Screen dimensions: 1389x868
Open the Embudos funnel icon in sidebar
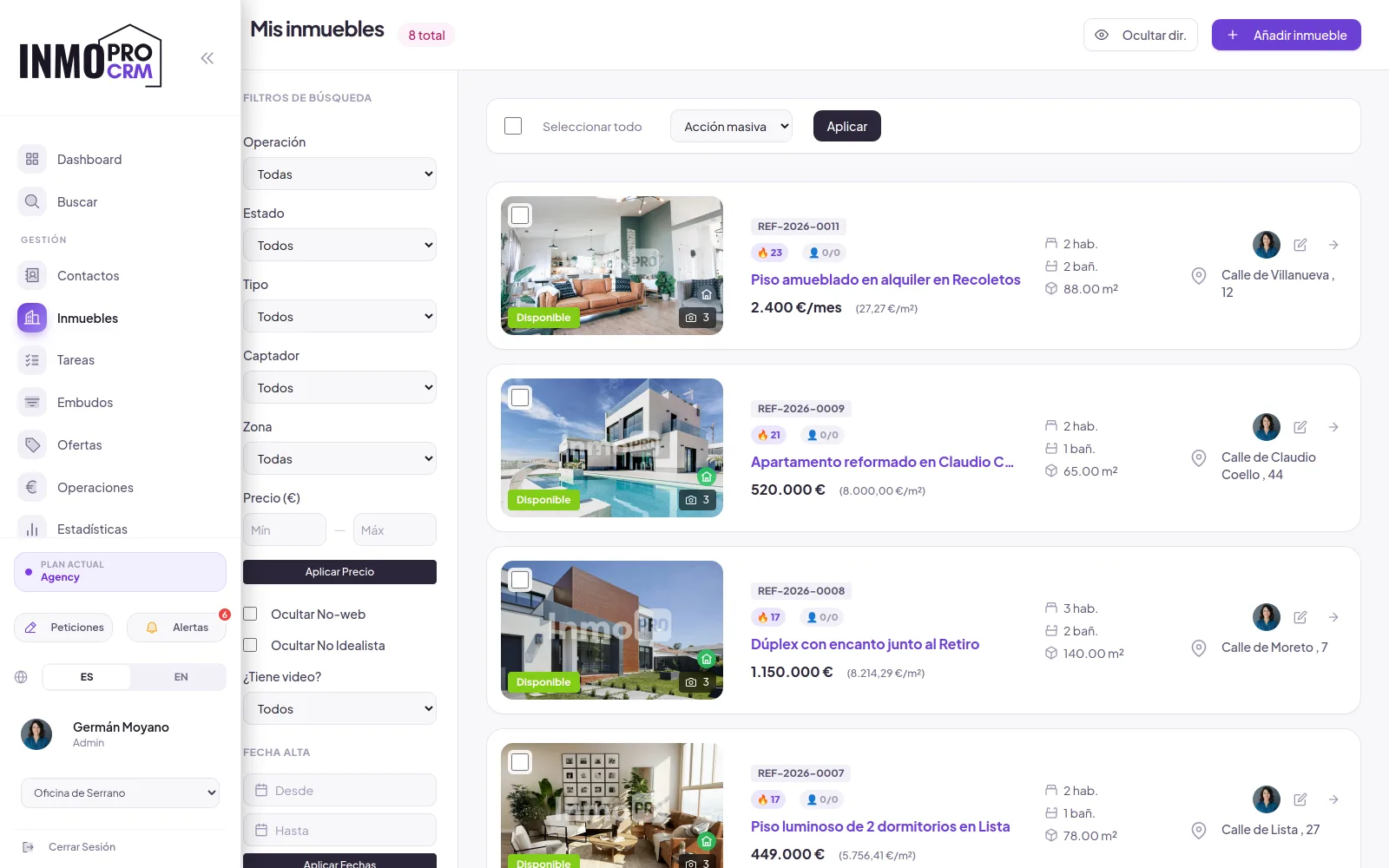pos(32,403)
